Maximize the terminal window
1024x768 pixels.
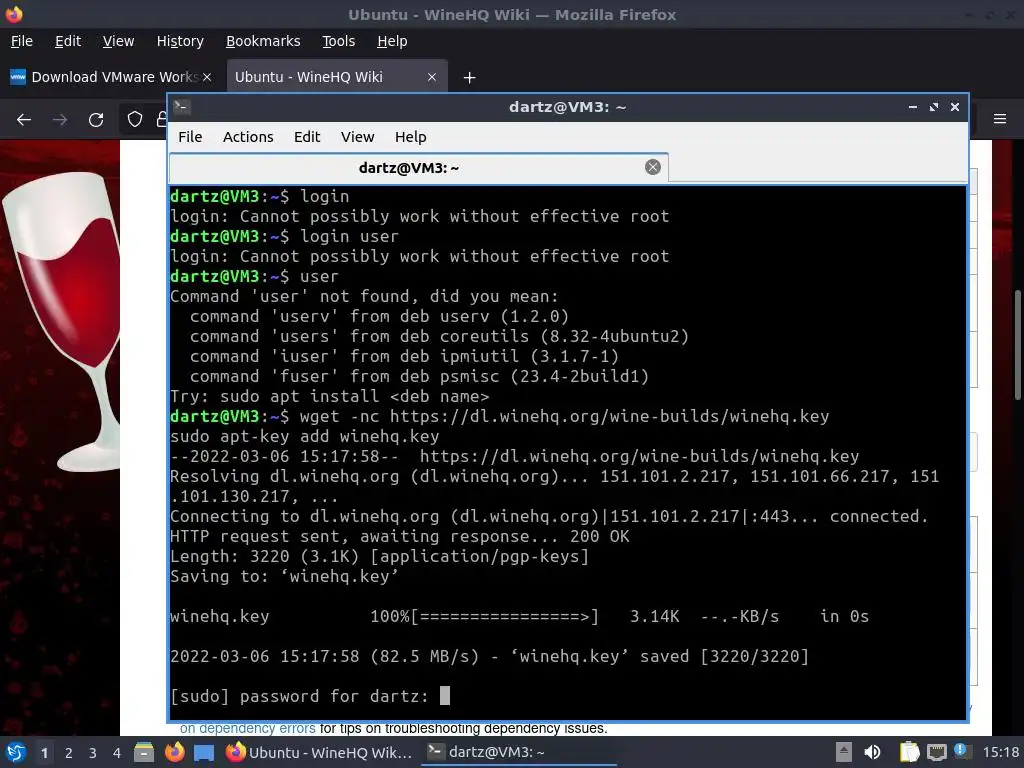pos(934,107)
